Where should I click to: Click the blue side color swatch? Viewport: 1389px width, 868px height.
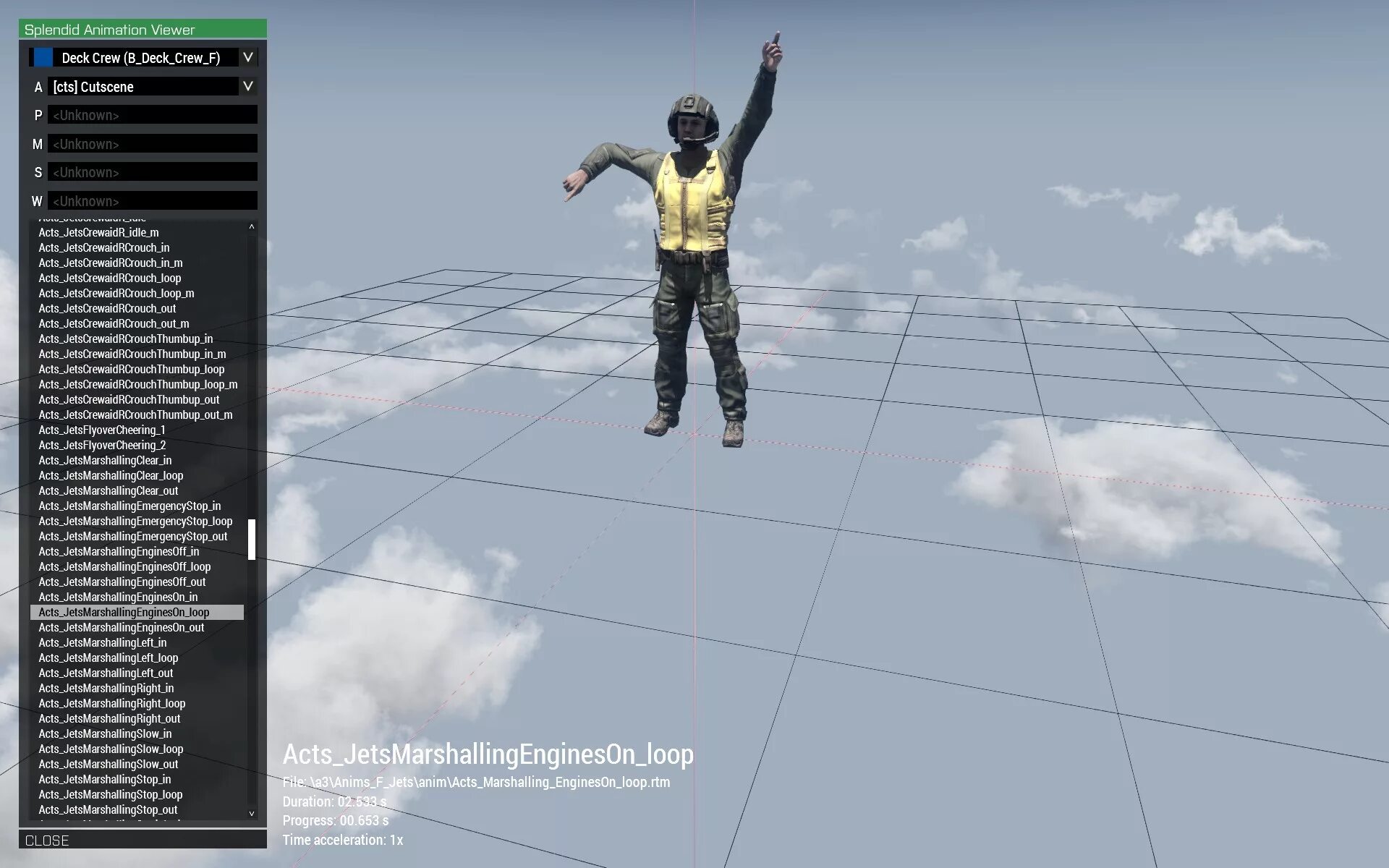point(43,57)
